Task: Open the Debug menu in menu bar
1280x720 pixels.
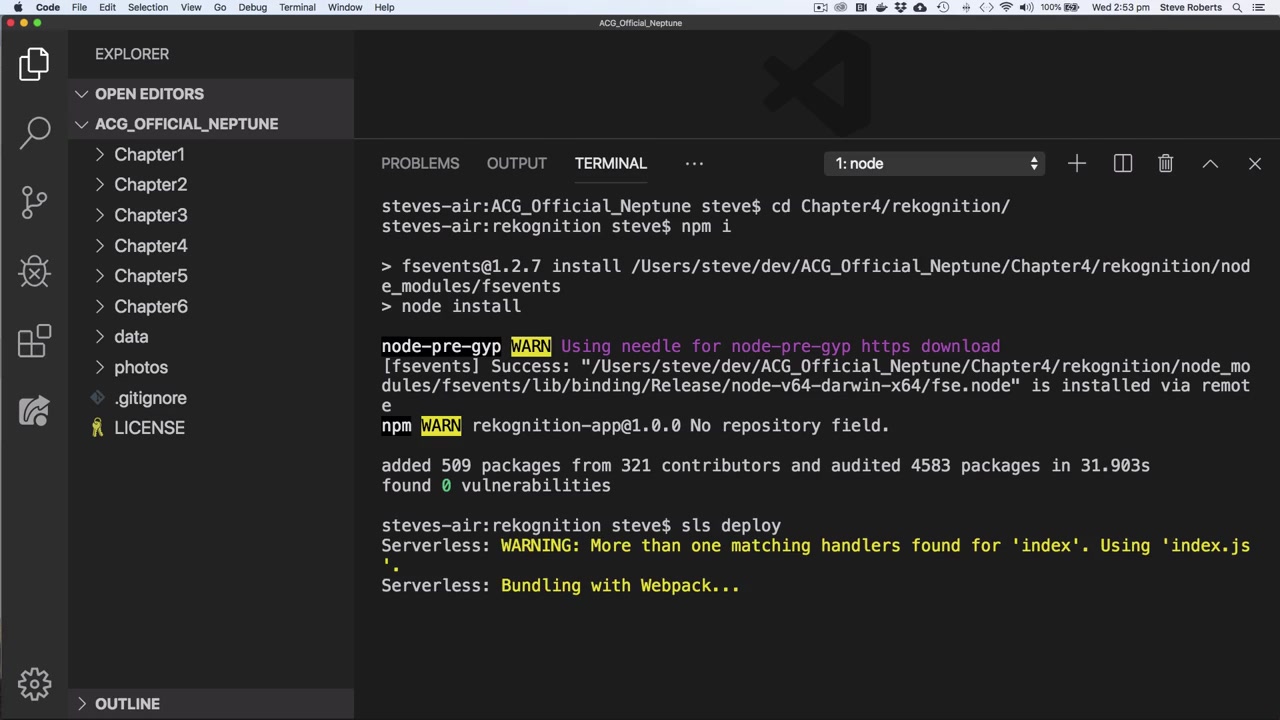Action: pyautogui.click(x=253, y=7)
